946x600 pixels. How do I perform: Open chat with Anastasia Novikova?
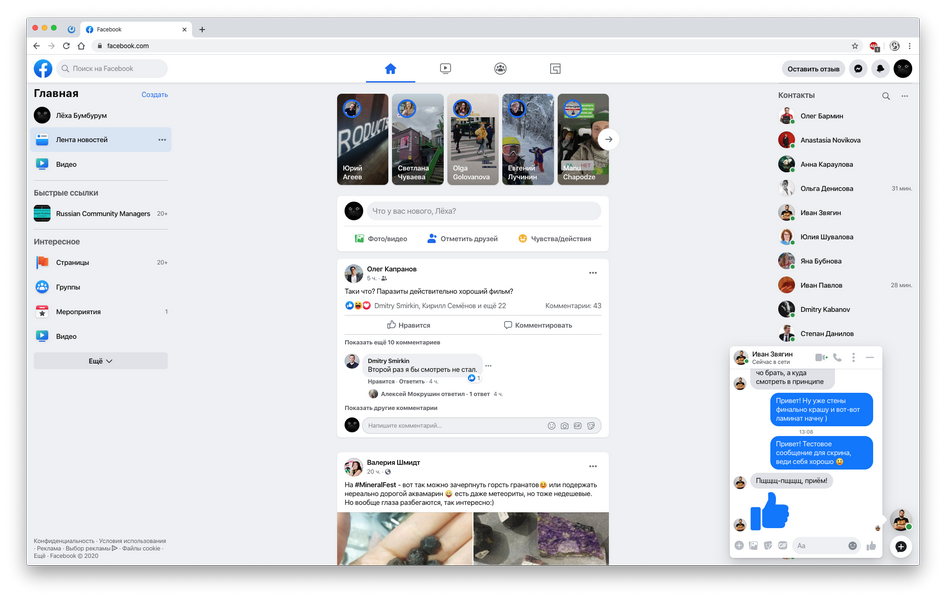845,140
